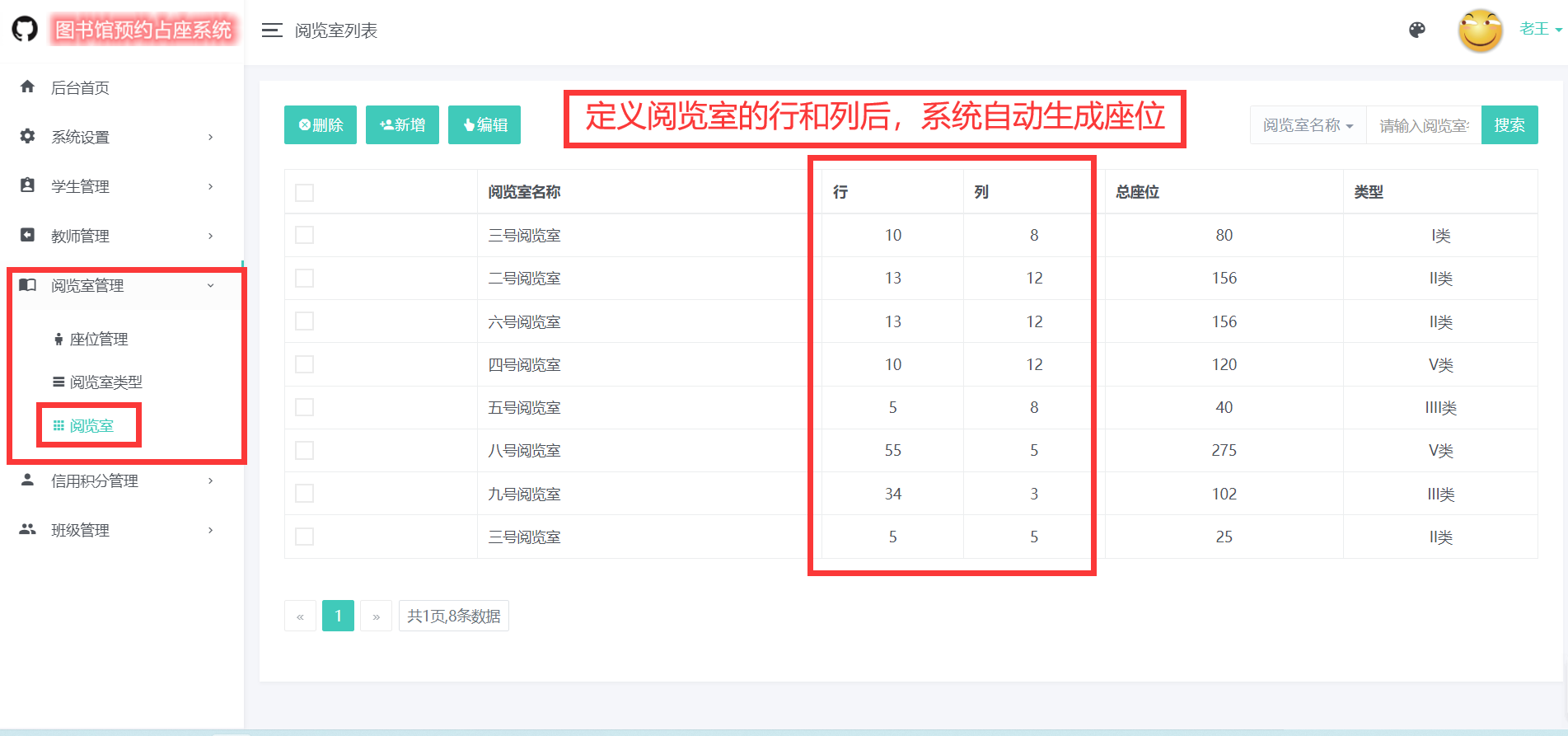Click the 共1页,8条数据 pagination summary

point(454,616)
